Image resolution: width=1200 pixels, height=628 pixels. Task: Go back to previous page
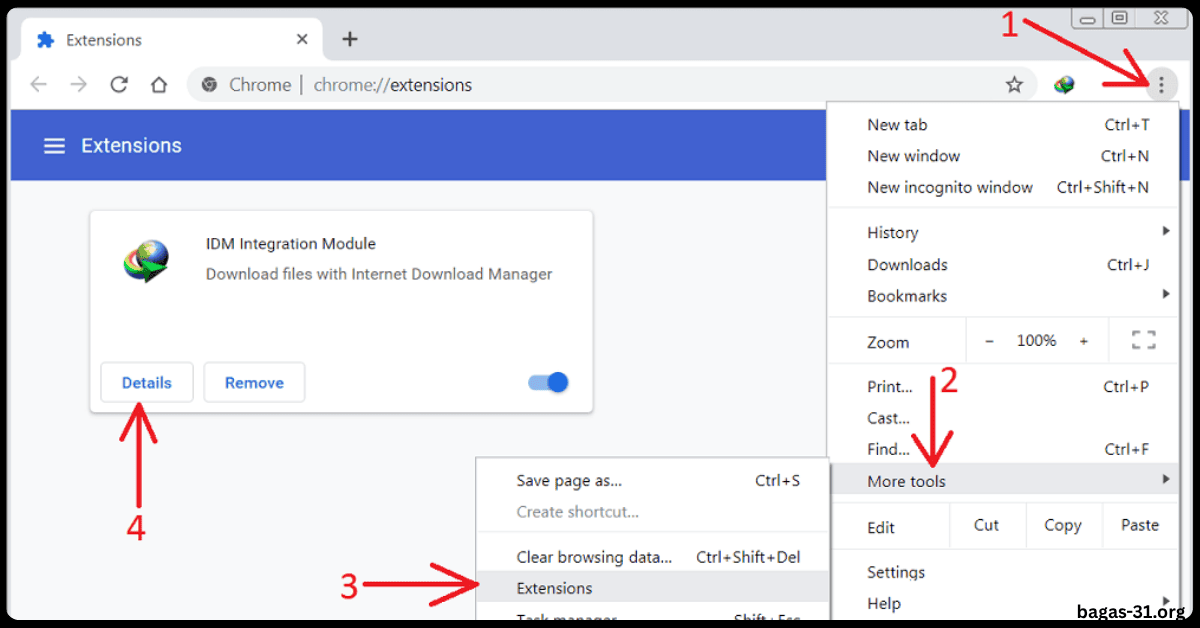38,85
